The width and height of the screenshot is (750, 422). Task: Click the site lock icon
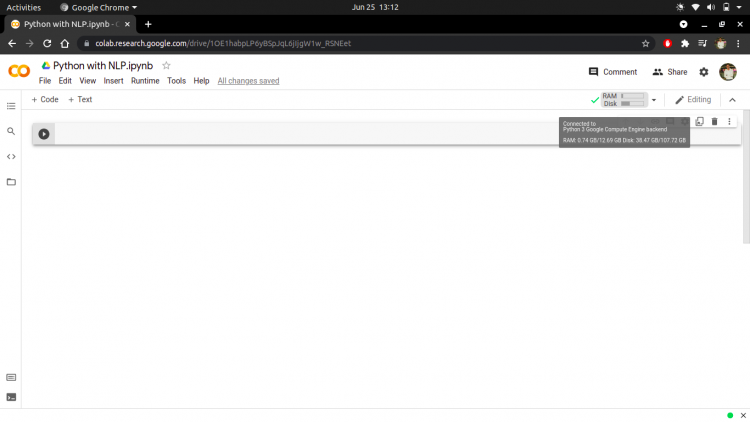point(87,44)
